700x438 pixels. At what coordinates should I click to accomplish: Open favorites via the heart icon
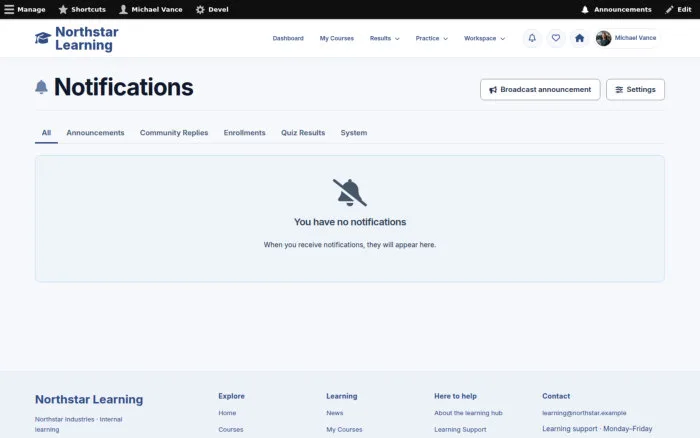tap(555, 38)
